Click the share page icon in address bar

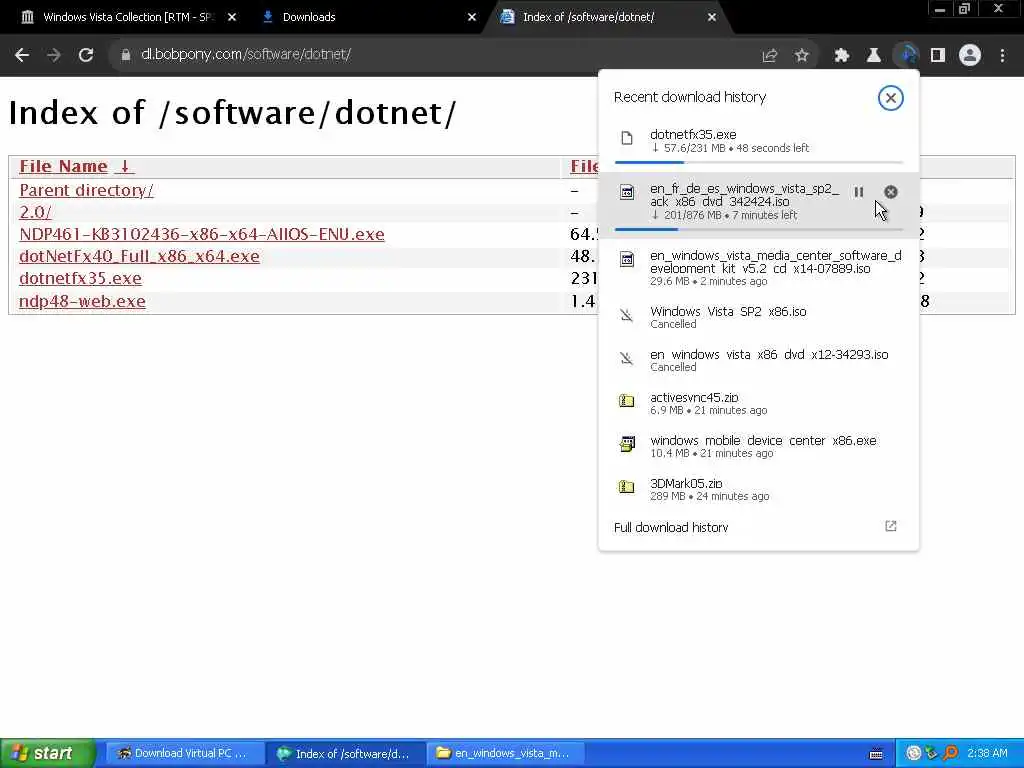(770, 56)
